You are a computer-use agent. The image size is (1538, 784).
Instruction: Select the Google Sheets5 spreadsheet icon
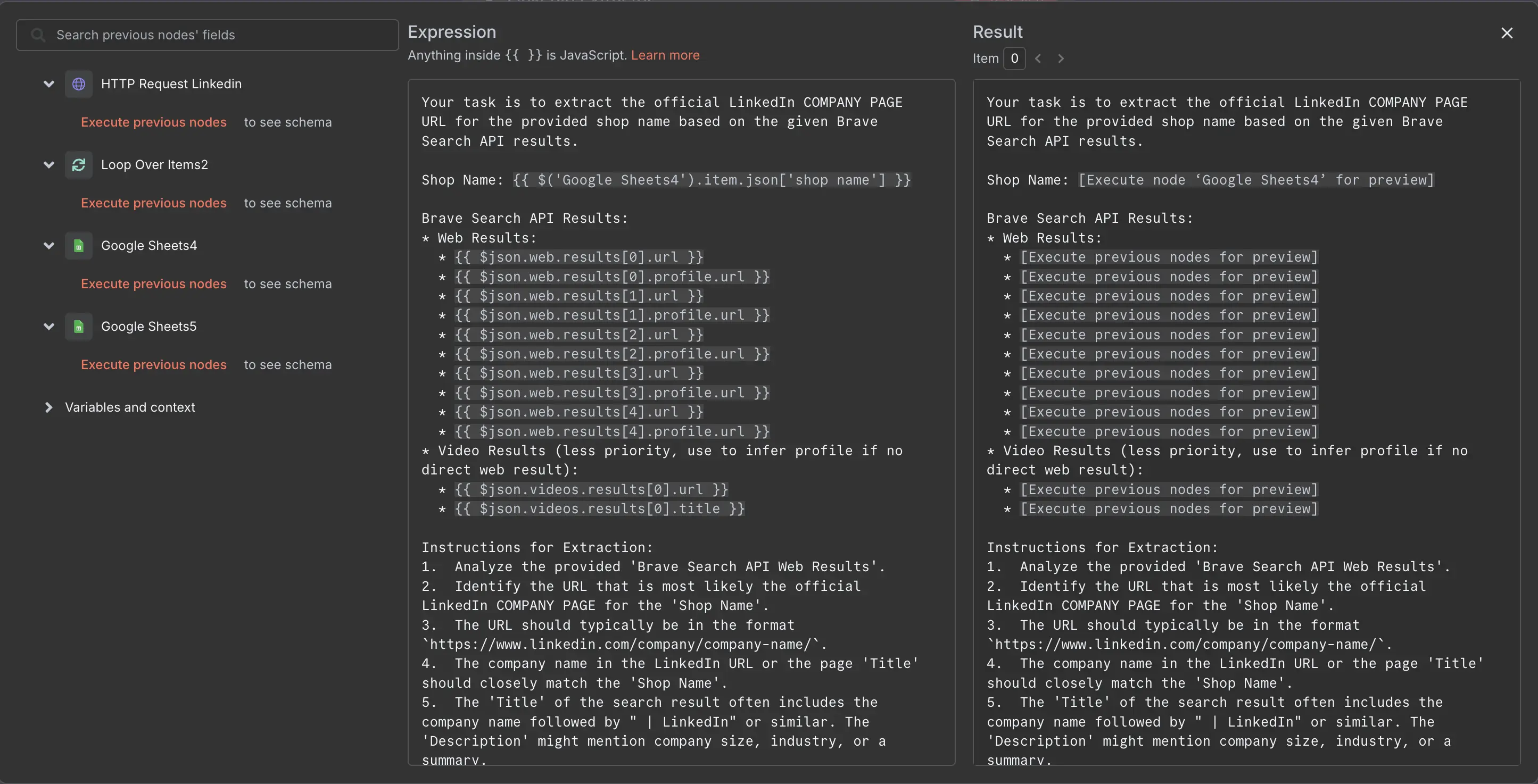[x=79, y=327]
